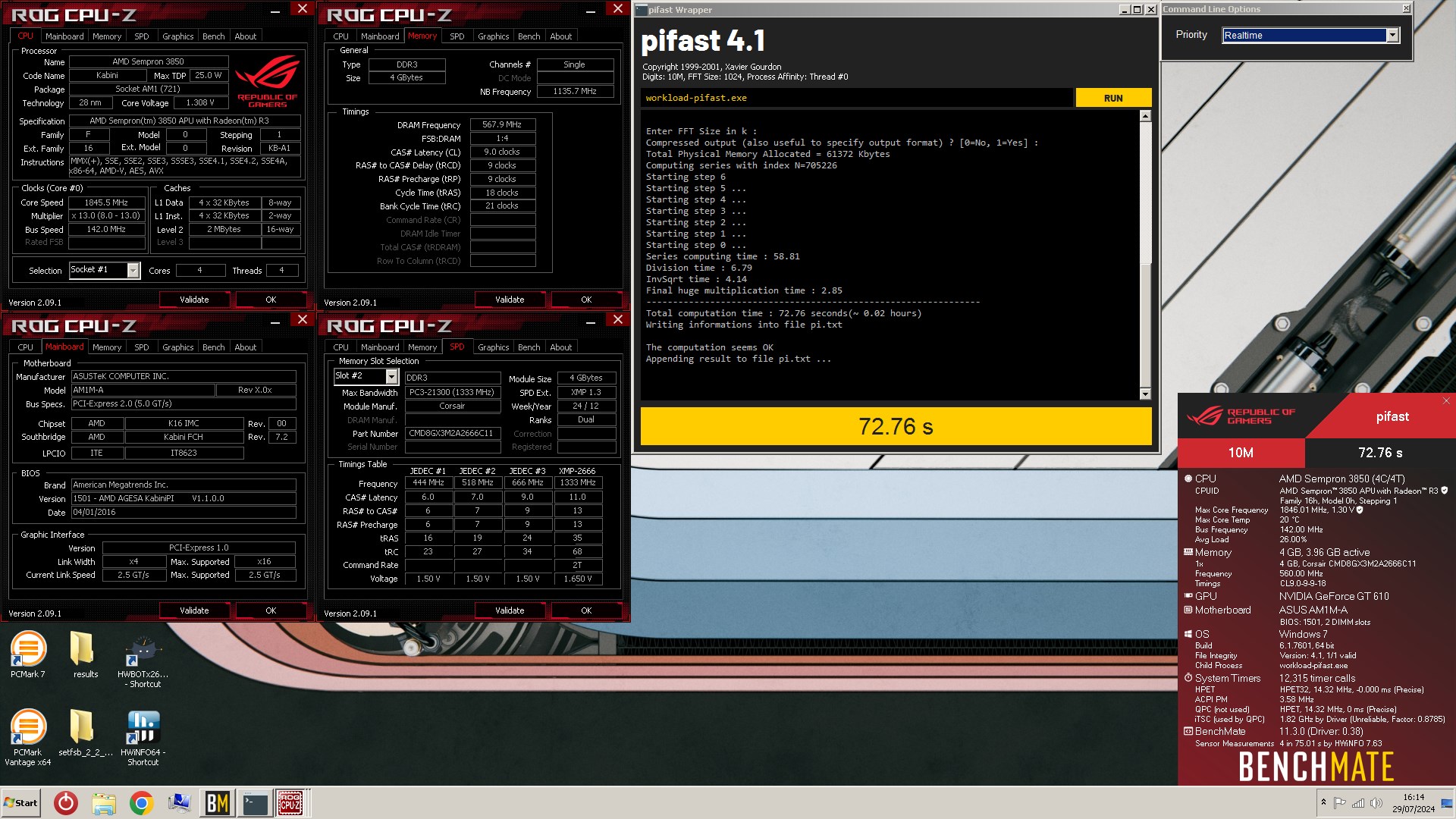Maximize the pifast Wrapper window

coord(1137,10)
